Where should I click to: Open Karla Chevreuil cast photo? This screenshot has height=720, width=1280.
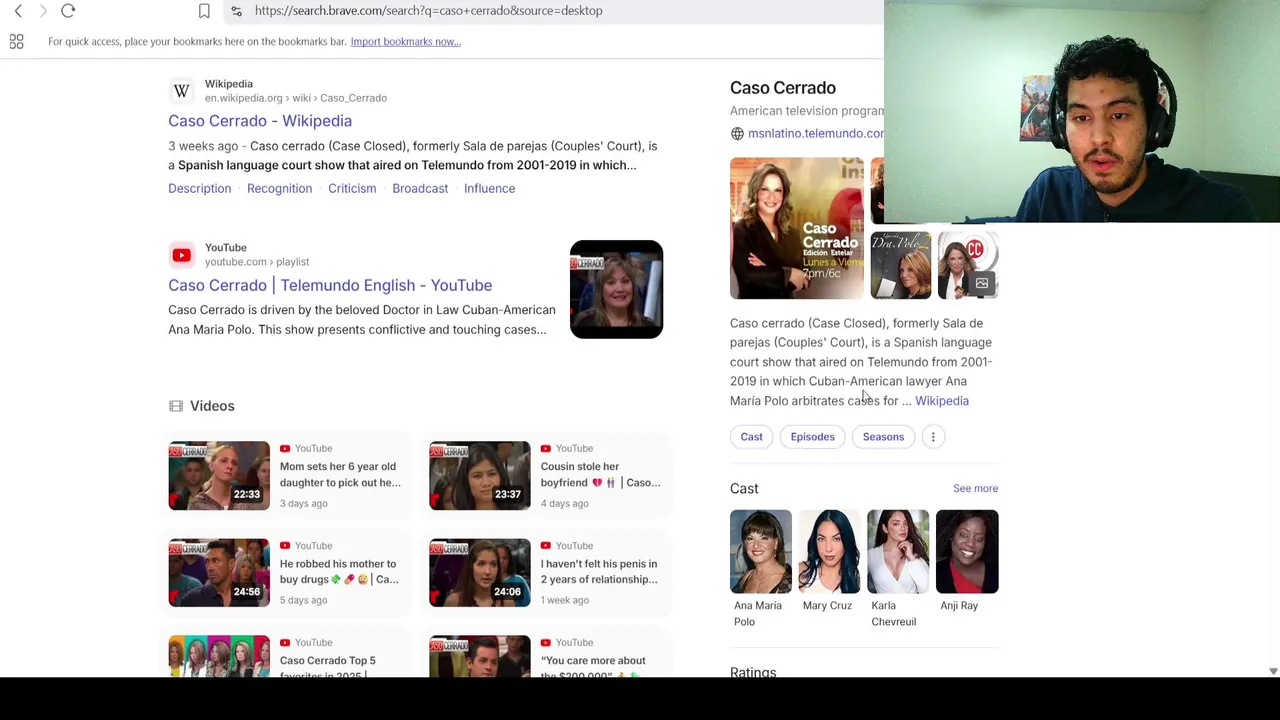tap(898, 552)
